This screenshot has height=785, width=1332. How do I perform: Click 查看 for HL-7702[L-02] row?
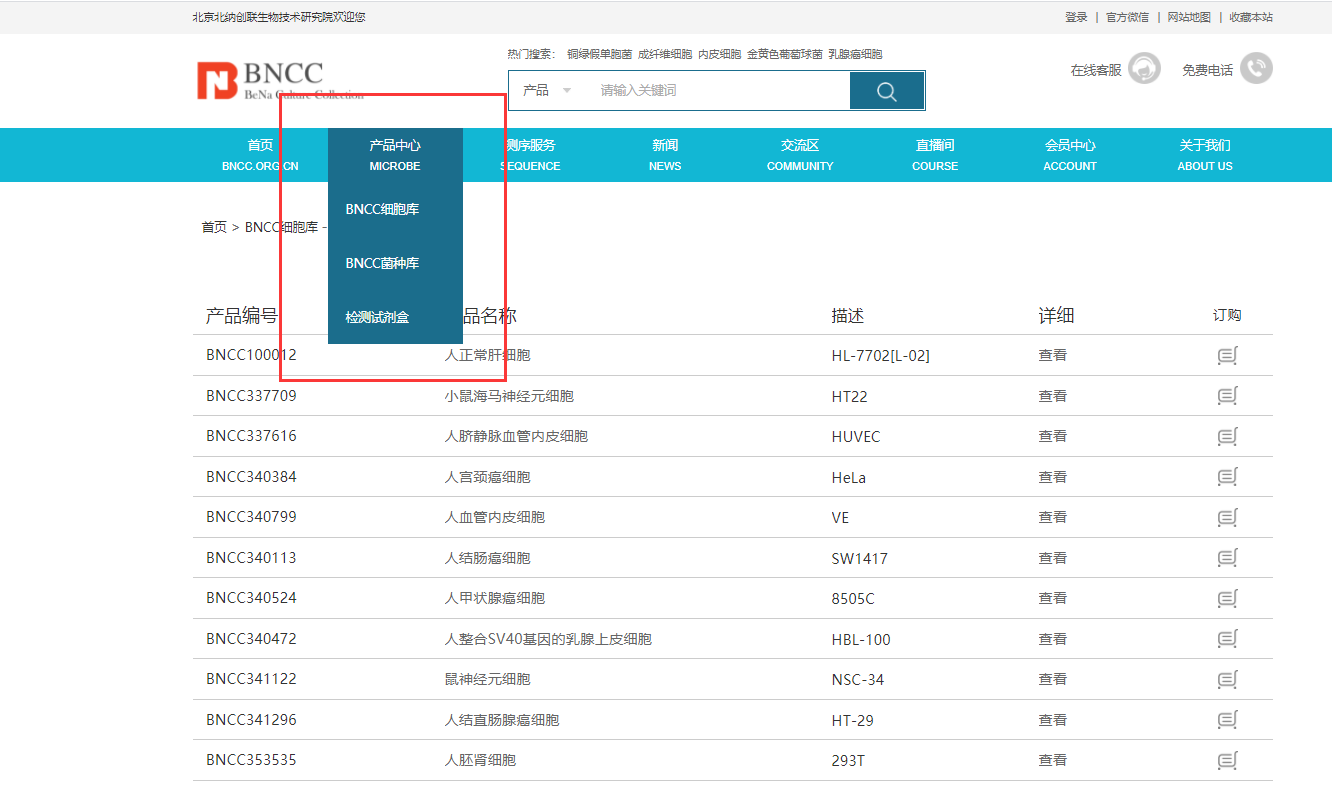(1052, 355)
